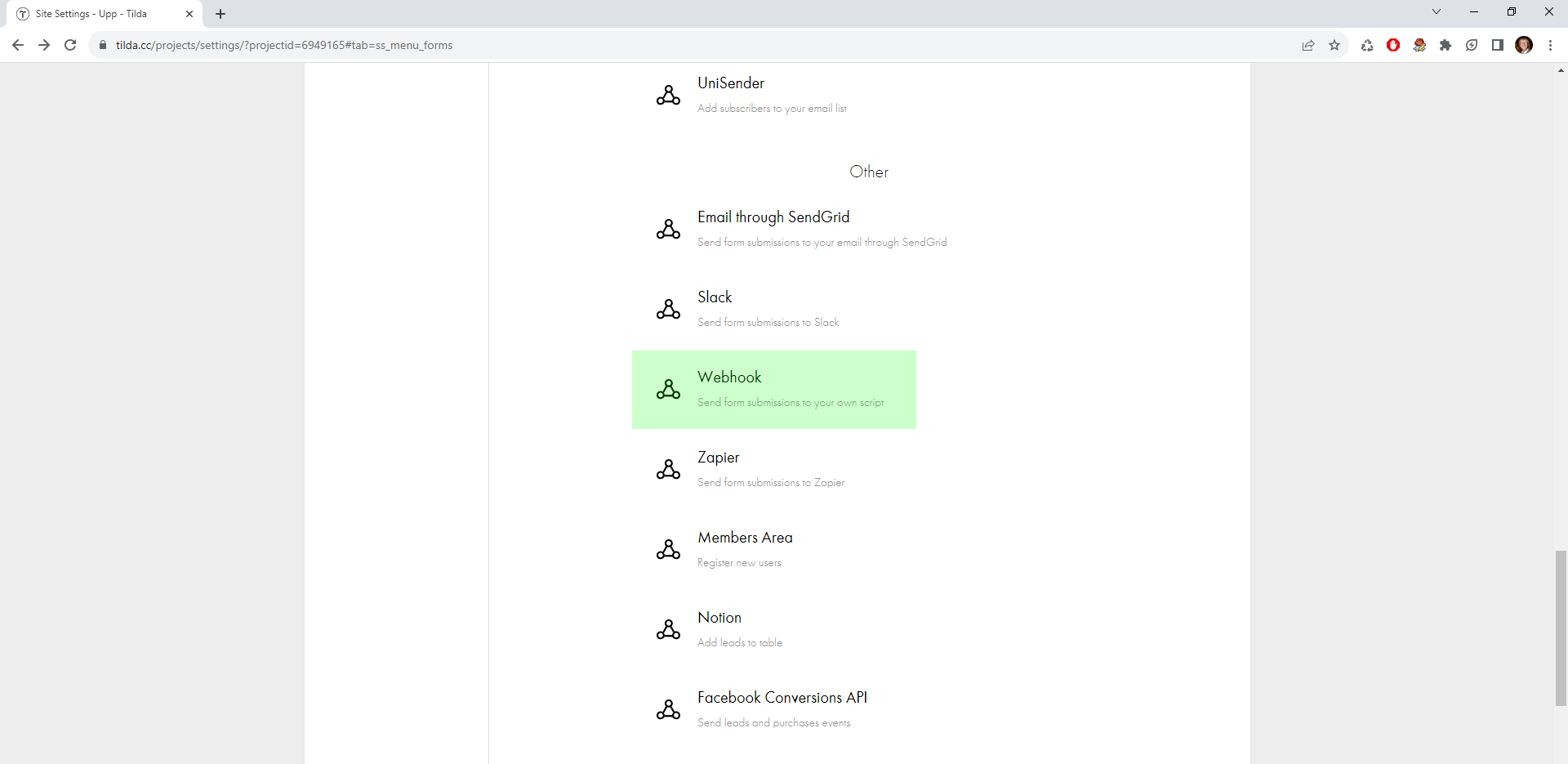This screenshot has width=1568, height=764.
Task: Click the Email through SendGrid icon
Action: [668, 229]
